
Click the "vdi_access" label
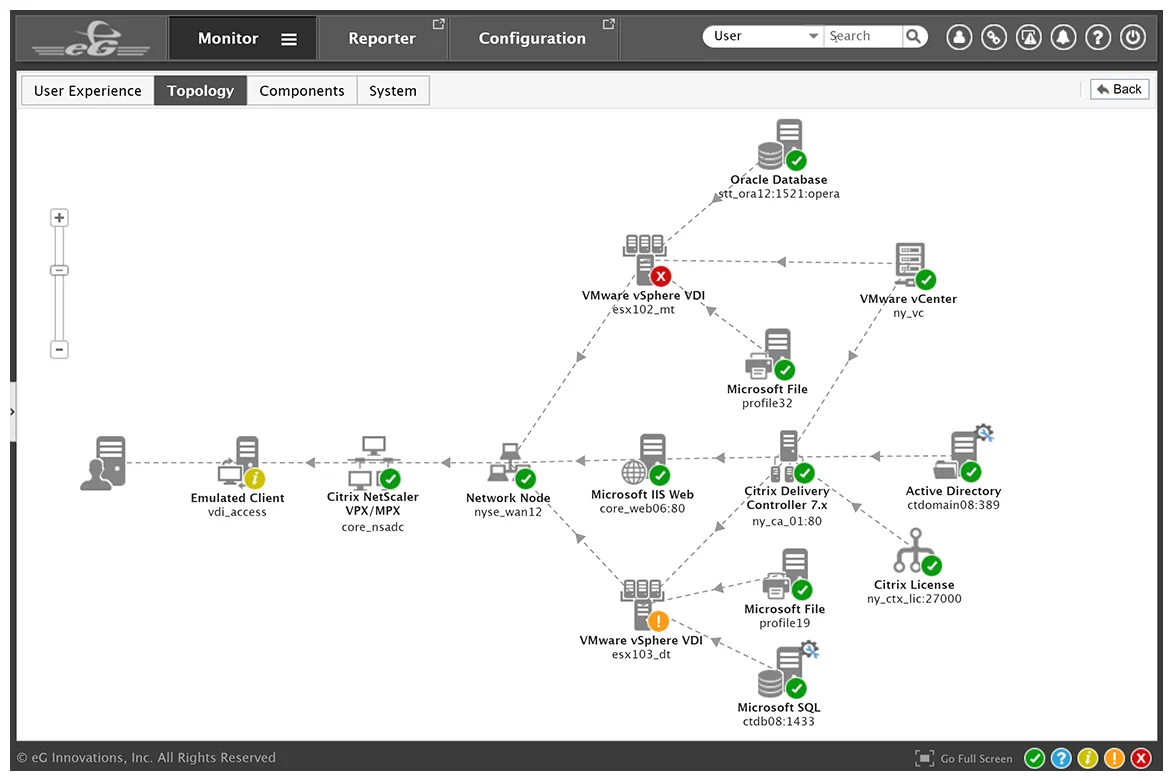[x=237, y=512]
